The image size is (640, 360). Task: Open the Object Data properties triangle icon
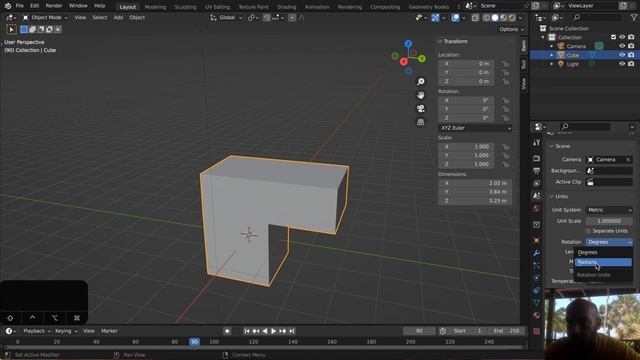(x=536, y=302)
